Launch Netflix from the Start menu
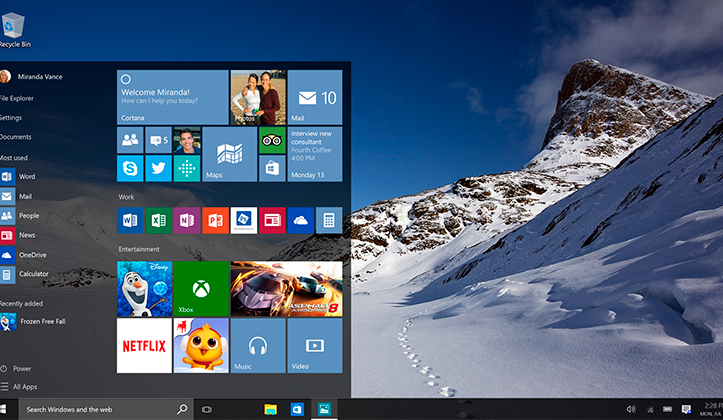This screenshot has height=420, width=723. click(x=144, y=346)
